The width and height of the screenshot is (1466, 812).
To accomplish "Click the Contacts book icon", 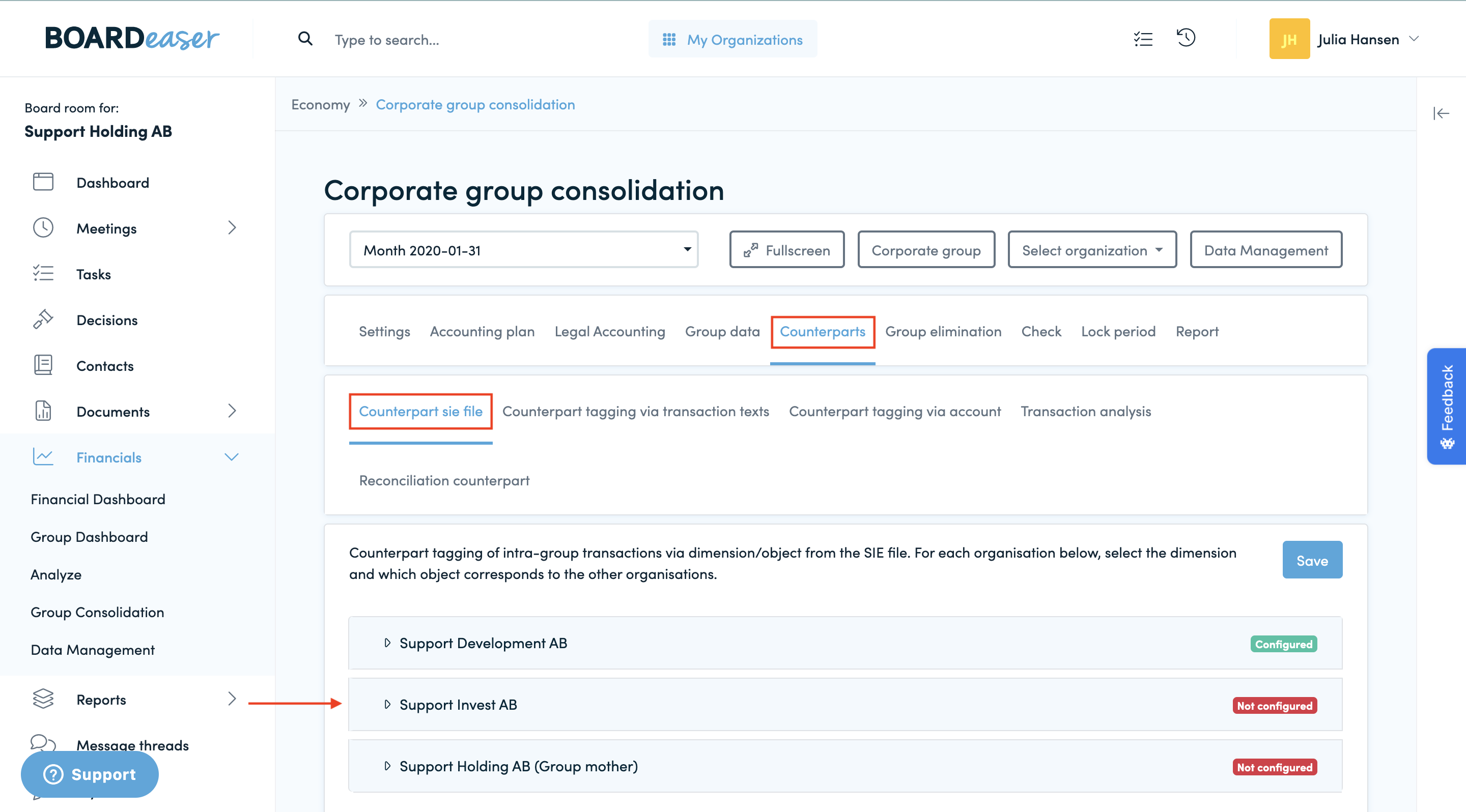I will click(43, 365).
